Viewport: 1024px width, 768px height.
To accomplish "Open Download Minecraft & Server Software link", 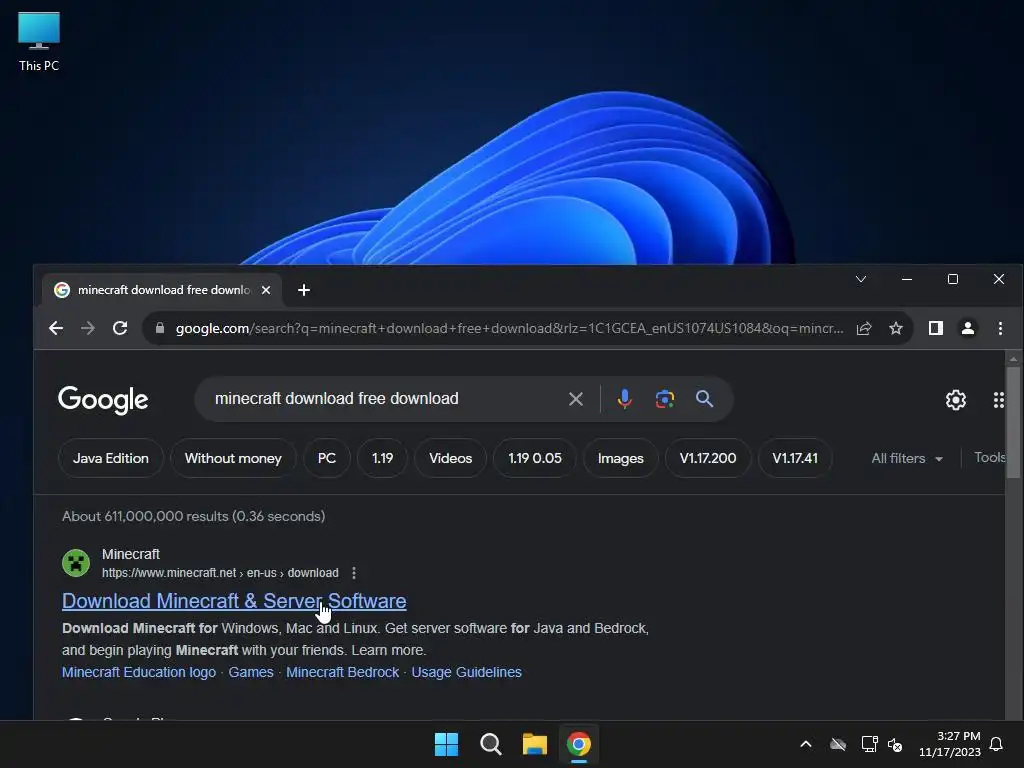I will coord(234,601).
